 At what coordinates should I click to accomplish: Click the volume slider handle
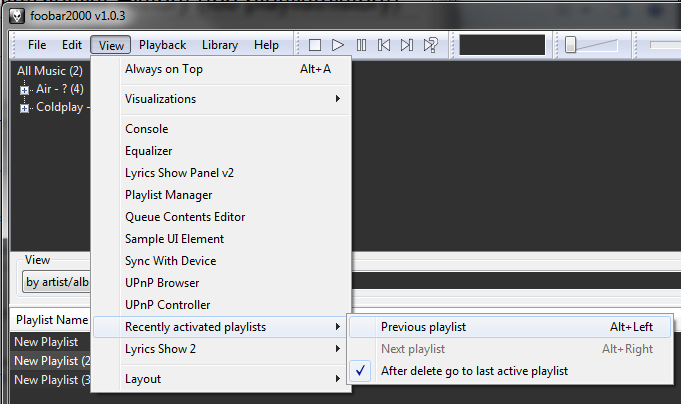[x=570, y=45]
